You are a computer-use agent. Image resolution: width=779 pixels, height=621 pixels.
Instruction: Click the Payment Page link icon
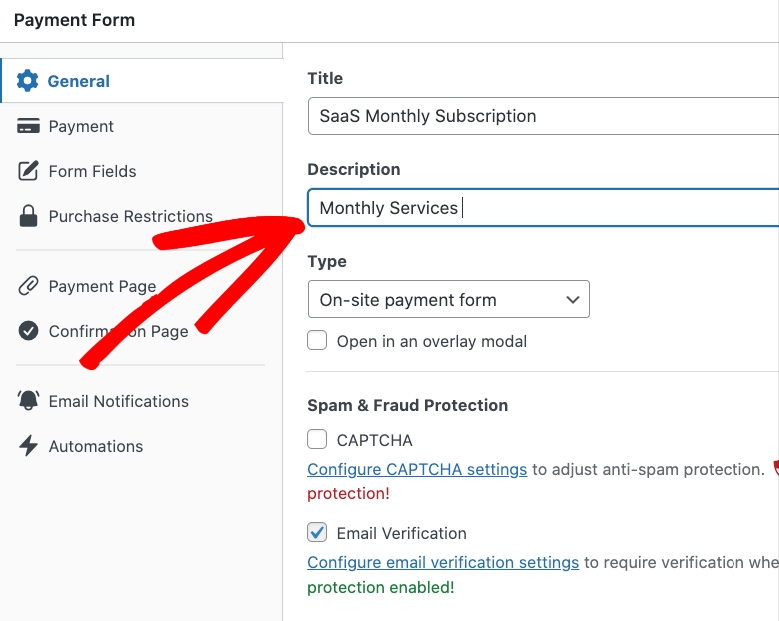(29, 286)
